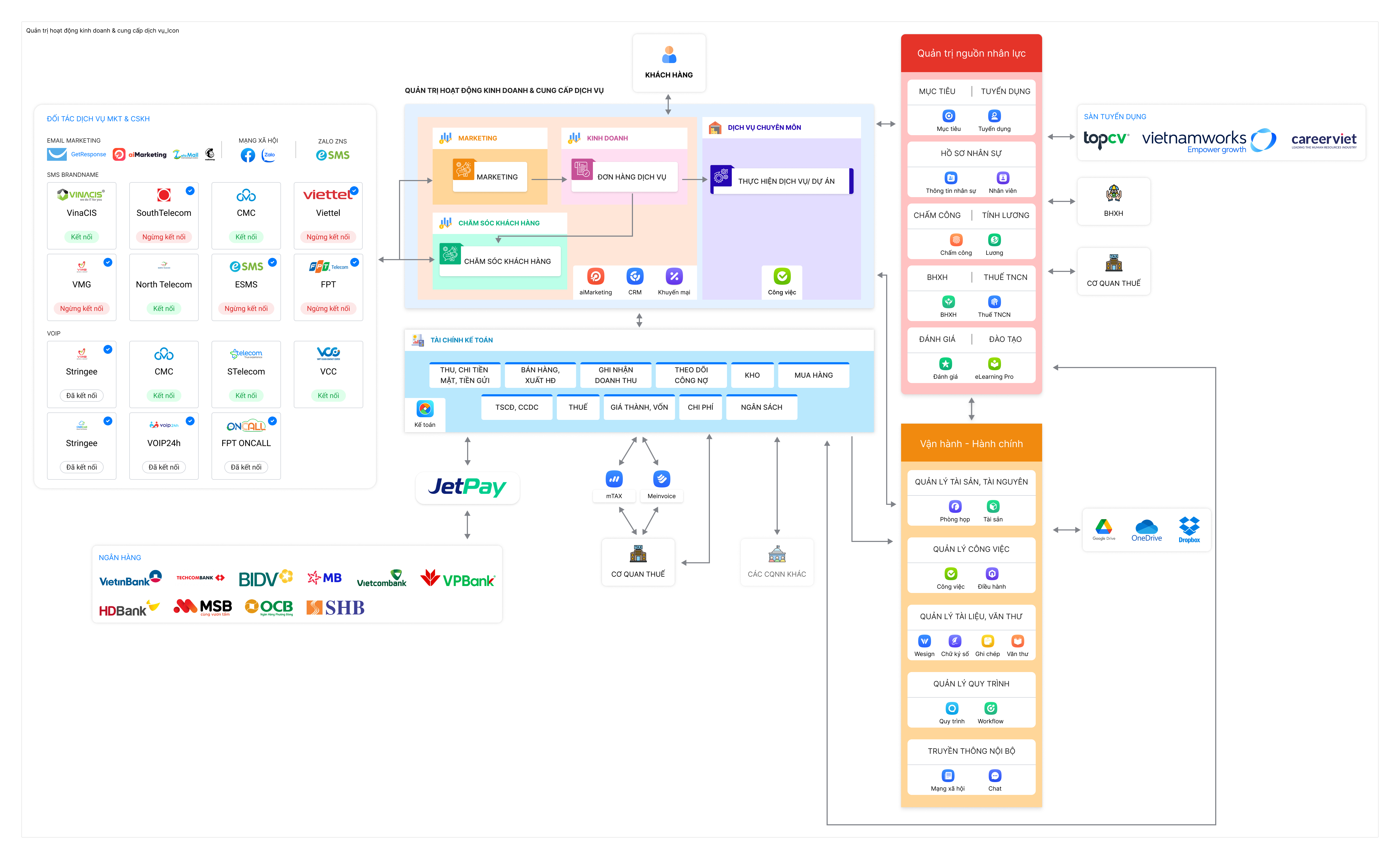This screenshot has width=1400, height=859.
Task: Click the Workflow app icon
Action: pyautogui.click(x=990, y=708)
